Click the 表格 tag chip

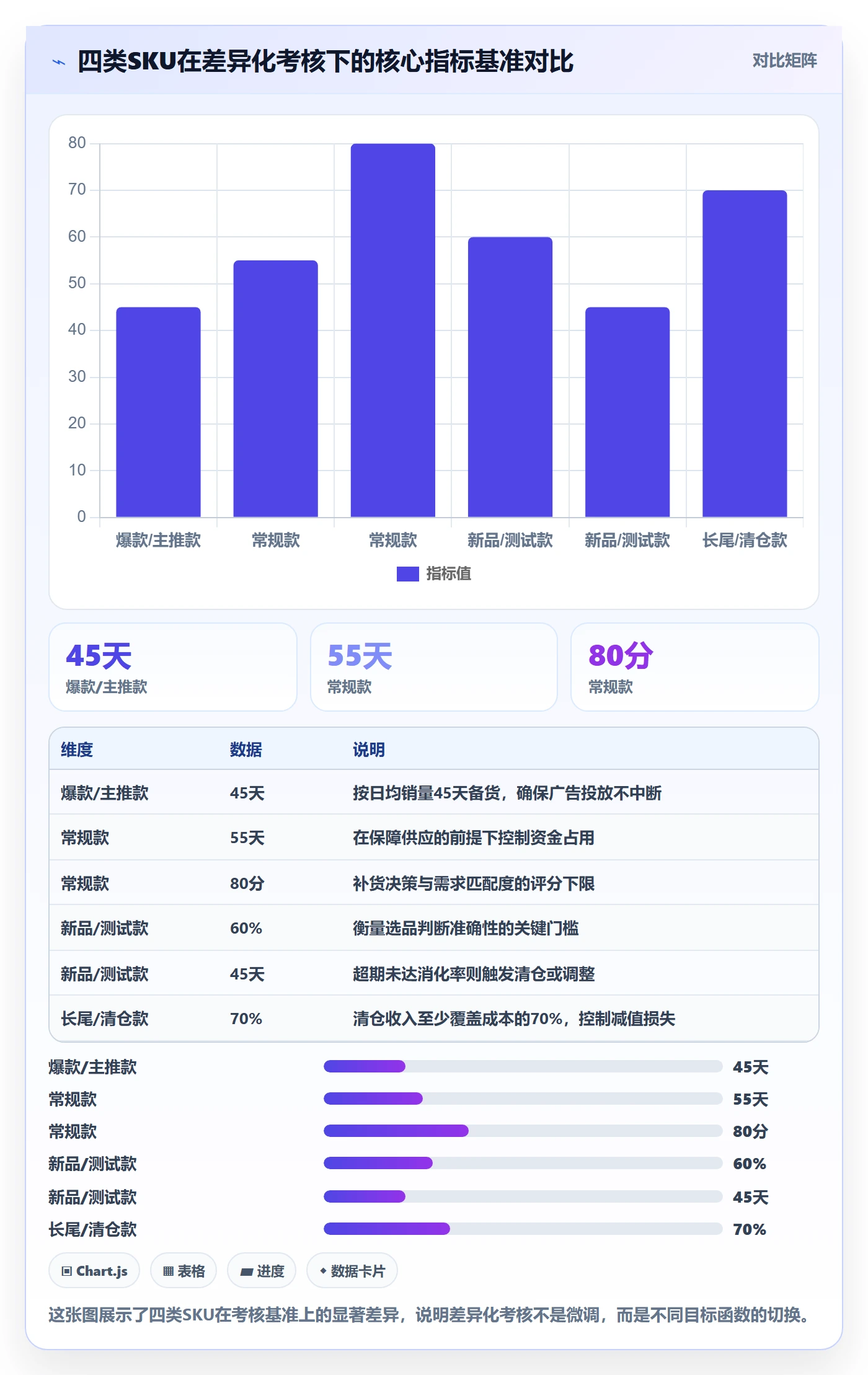coord(184,1271)
